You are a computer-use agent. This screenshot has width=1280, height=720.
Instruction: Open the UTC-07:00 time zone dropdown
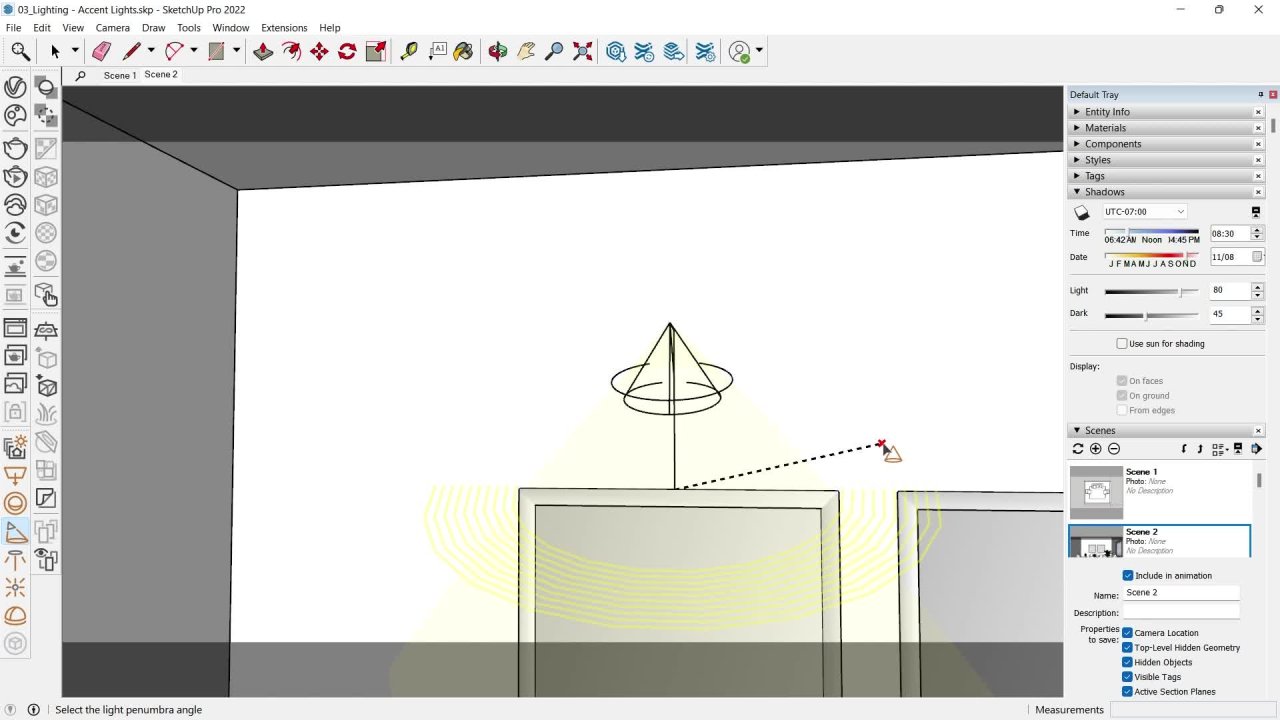[x=1145, y=212]
